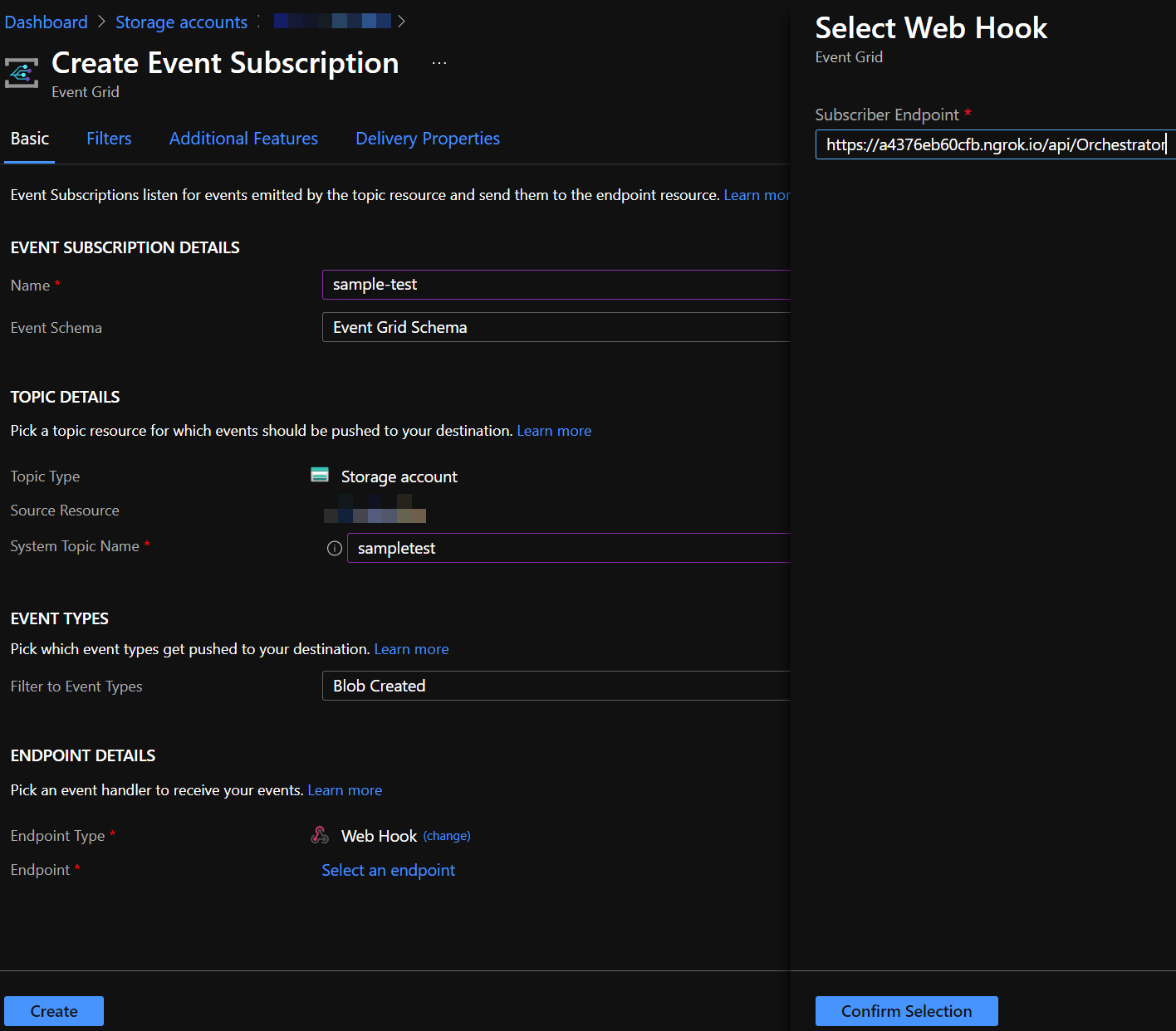
Task: Click the Source Resource label
Action: 65,511
